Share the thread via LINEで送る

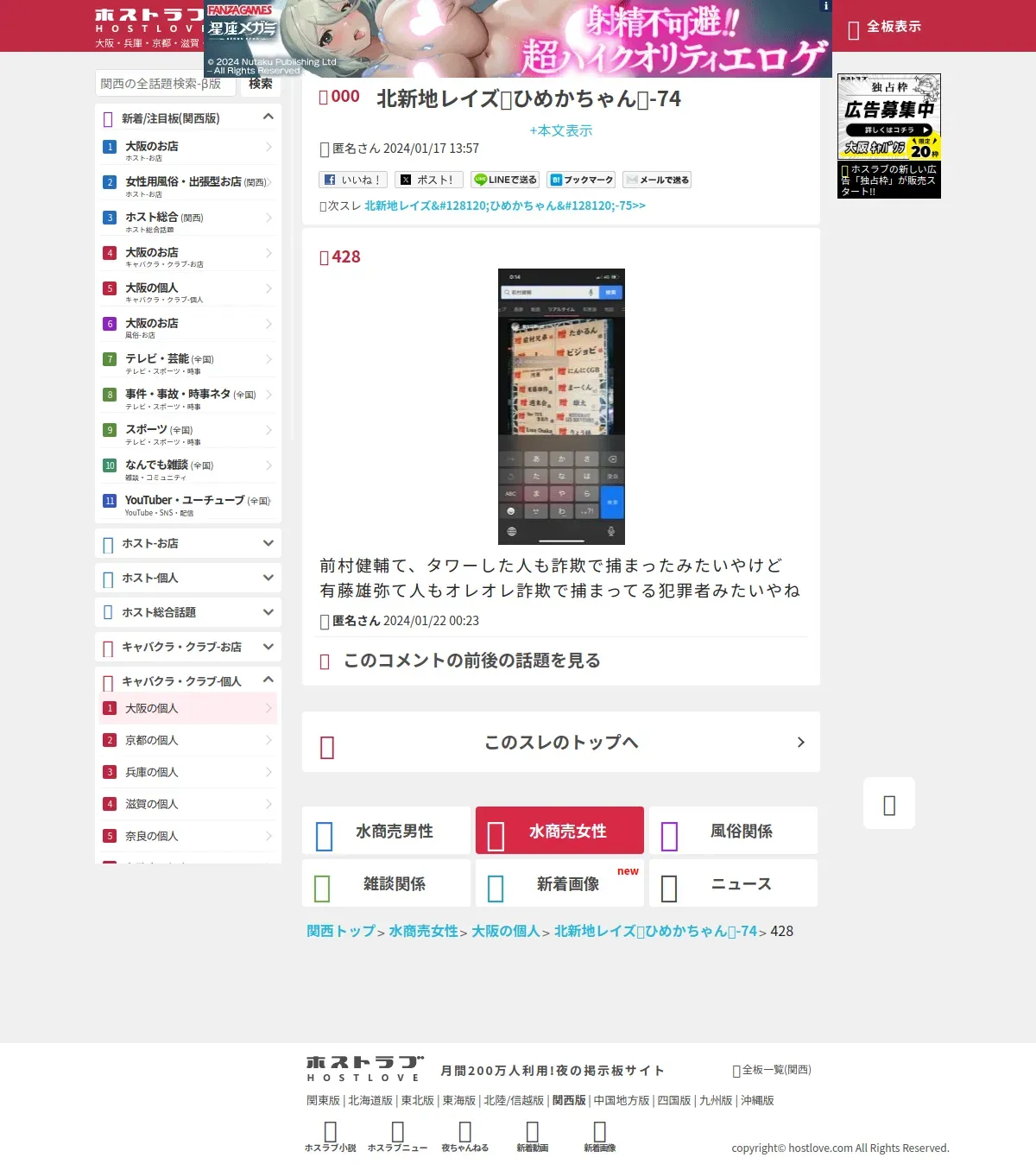point(505,180)
